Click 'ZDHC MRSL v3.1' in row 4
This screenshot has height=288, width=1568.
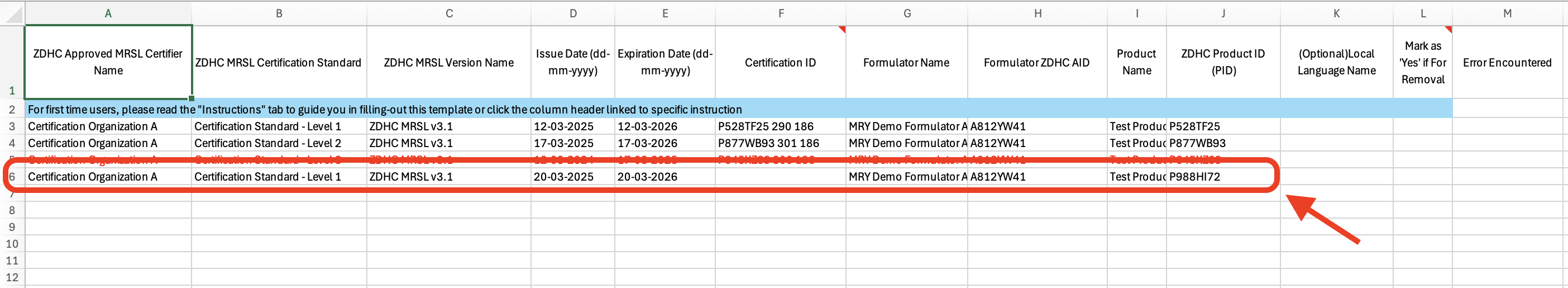tap(448, 143)
